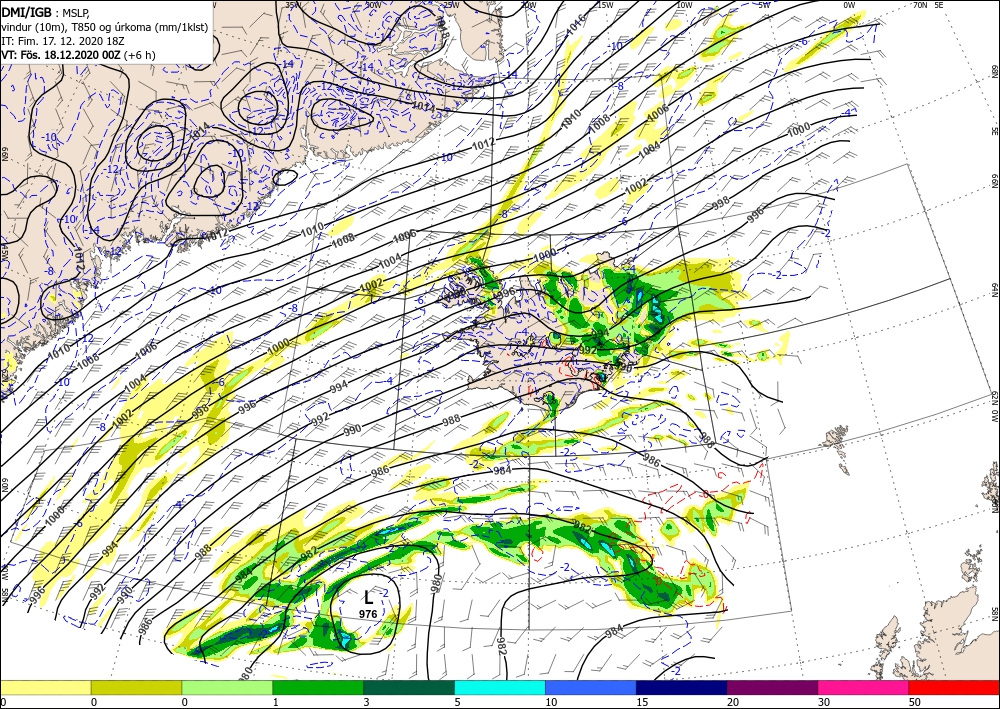1000x709 pixels.
Task: Pick the blue legend color segment
Action: coord(591,687)
